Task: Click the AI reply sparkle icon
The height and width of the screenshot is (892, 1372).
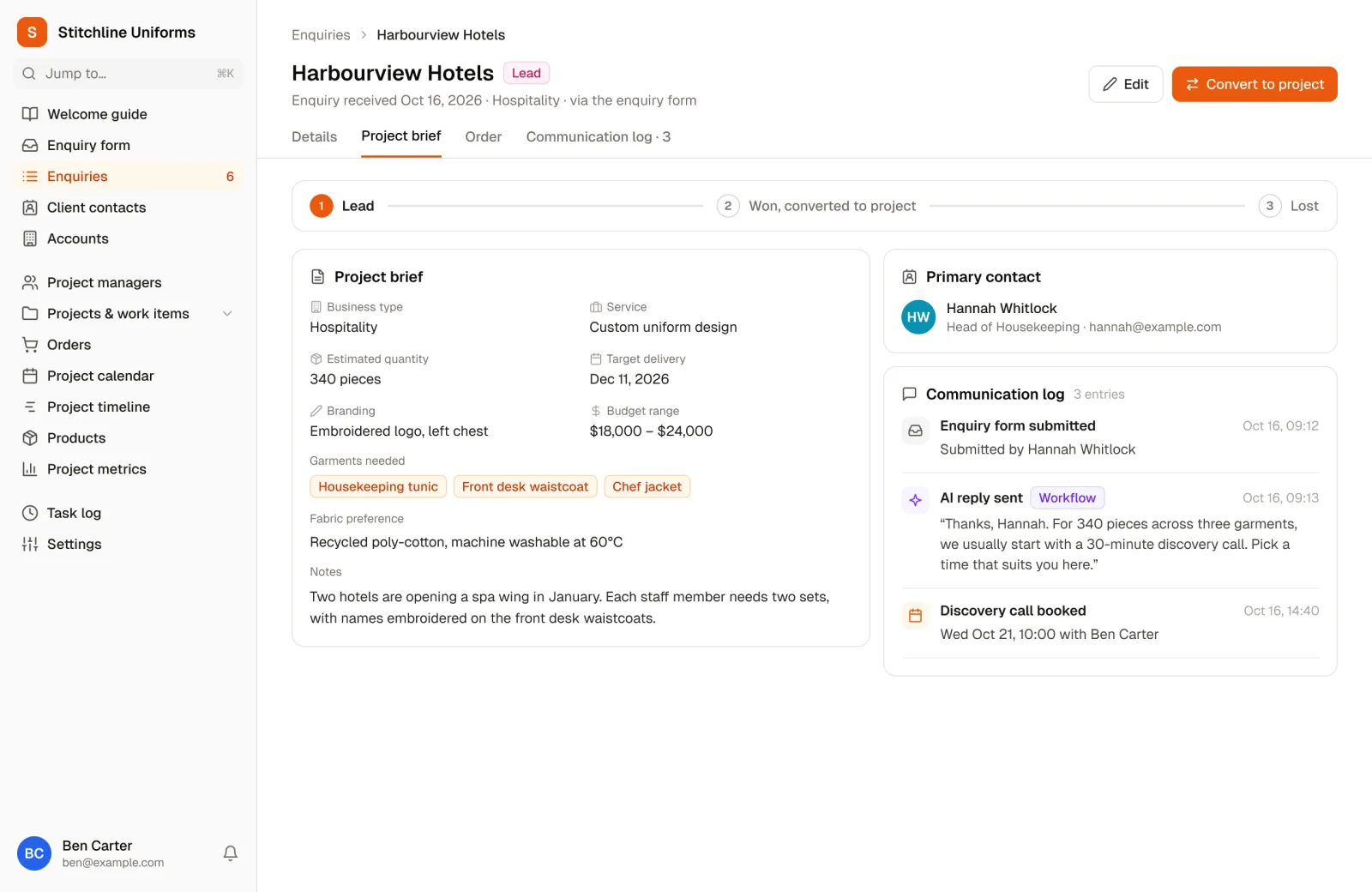Action: [x=916, y=500]
